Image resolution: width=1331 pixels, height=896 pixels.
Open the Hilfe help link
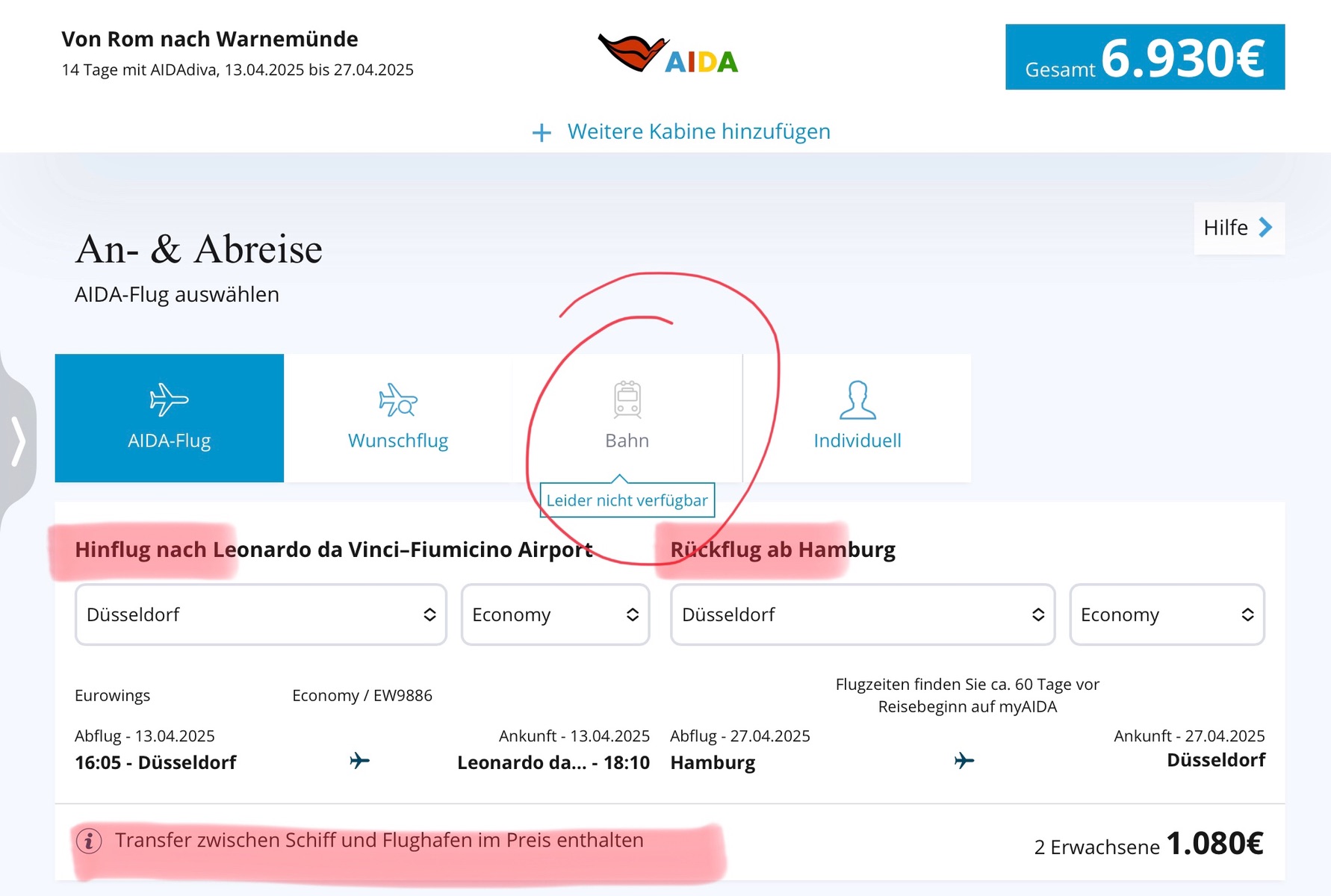point(1238,228)
